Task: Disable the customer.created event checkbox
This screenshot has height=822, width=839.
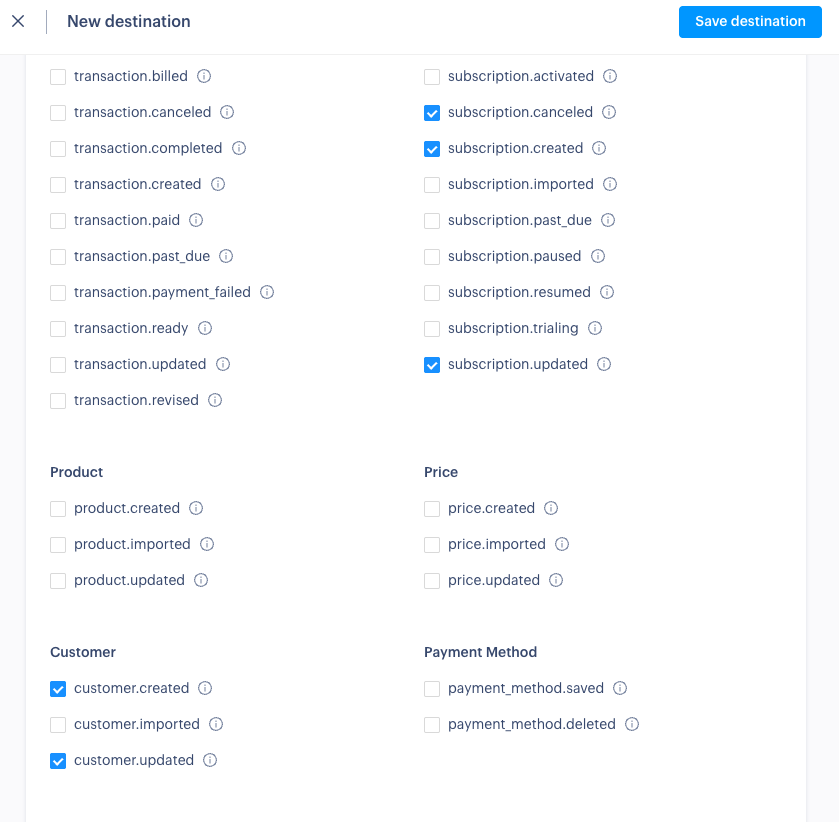Action: tap(58, 689)
